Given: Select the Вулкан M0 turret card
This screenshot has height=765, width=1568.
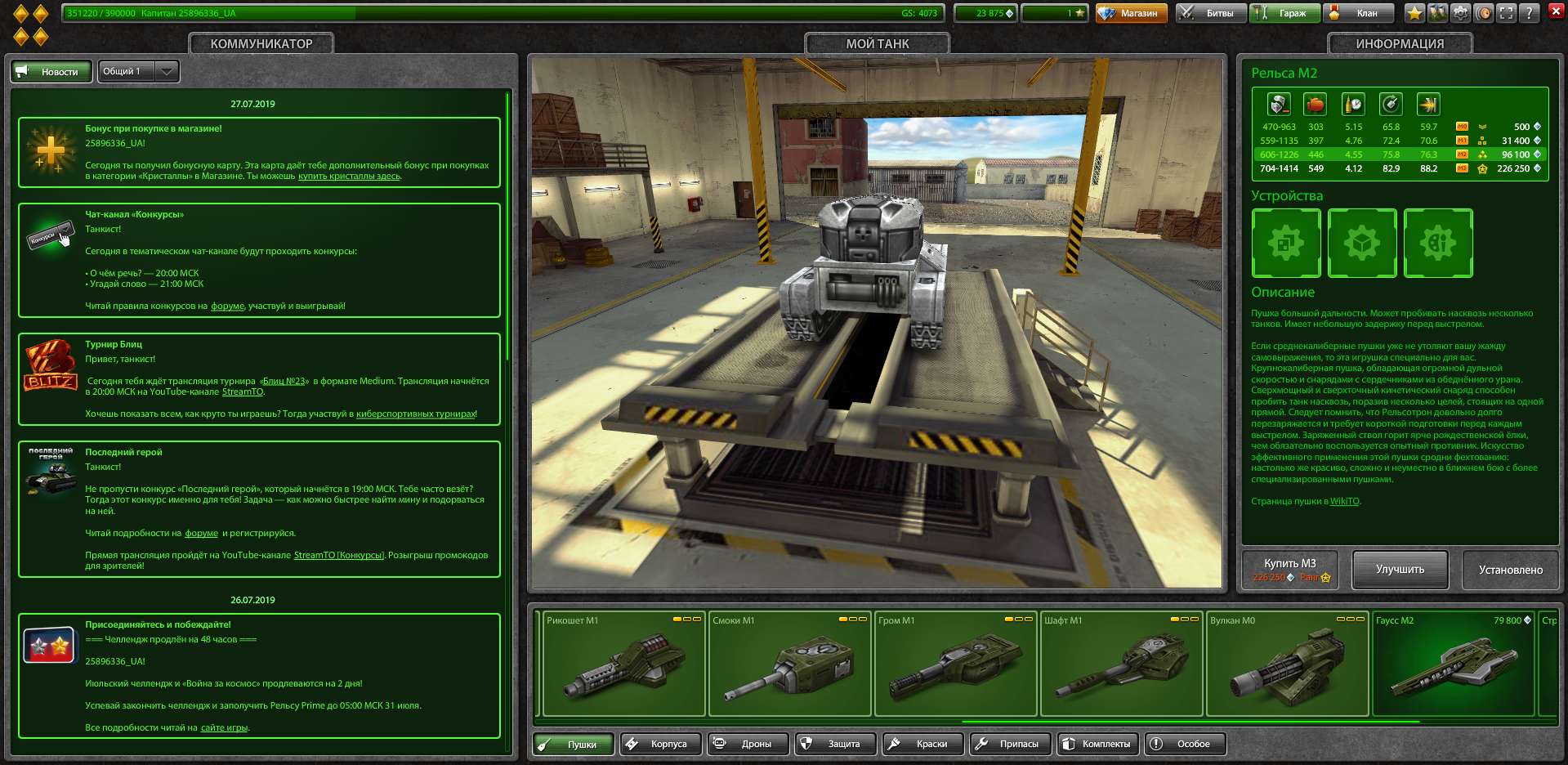Looking at the screenshot, I should (1287, 664).
